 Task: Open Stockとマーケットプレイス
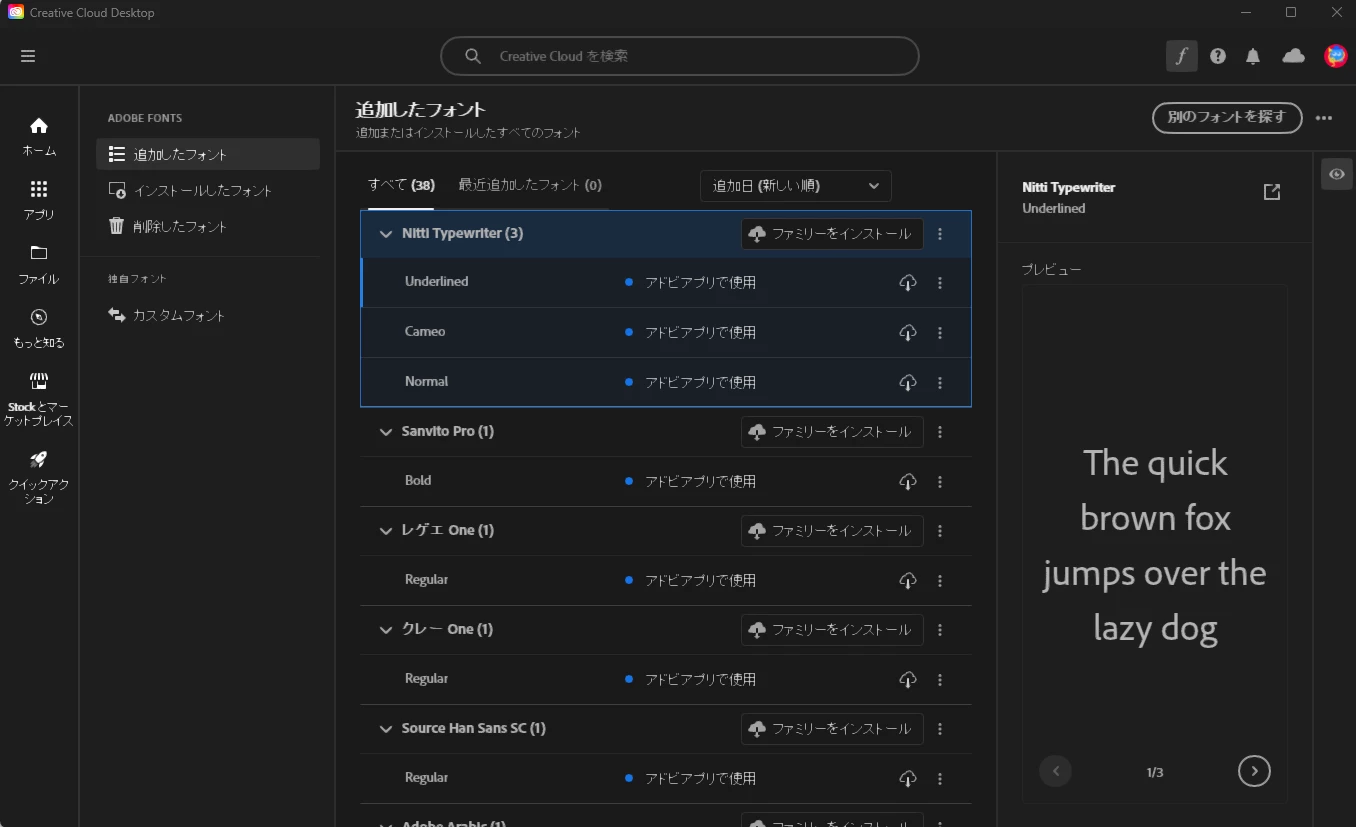click(39, 399)
